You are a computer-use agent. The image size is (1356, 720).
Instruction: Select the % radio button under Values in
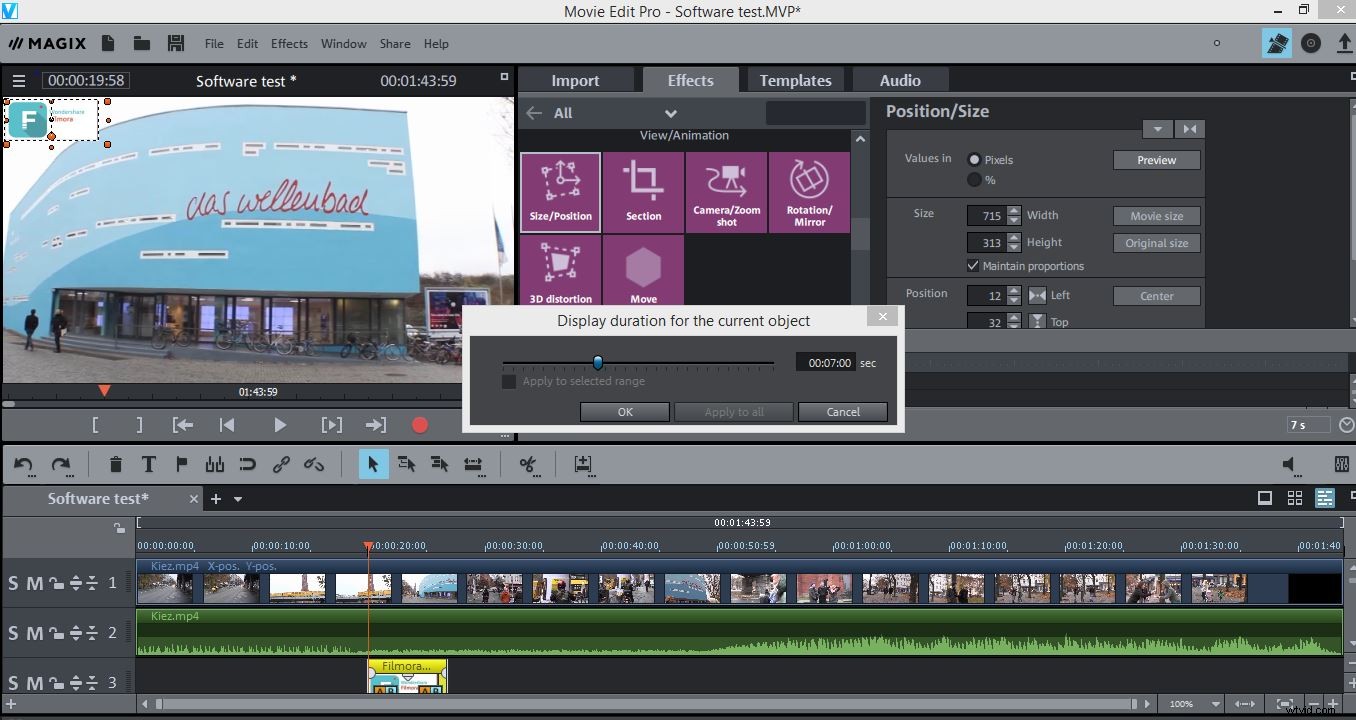[974, 180]
